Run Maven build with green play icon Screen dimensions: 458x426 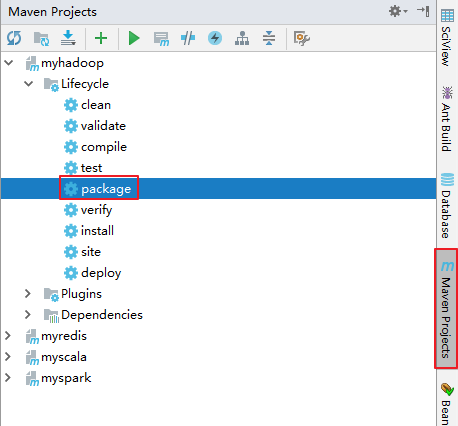pyautogui.click(x=134, y=38)
